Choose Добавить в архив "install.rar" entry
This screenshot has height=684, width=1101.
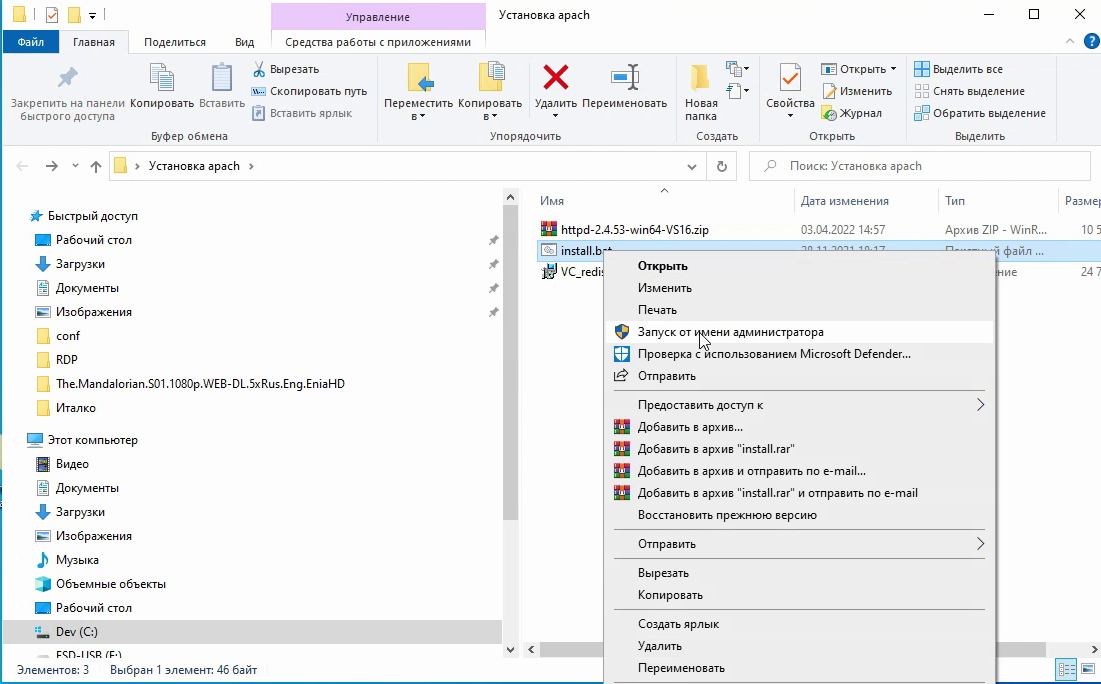coord(799,449)
